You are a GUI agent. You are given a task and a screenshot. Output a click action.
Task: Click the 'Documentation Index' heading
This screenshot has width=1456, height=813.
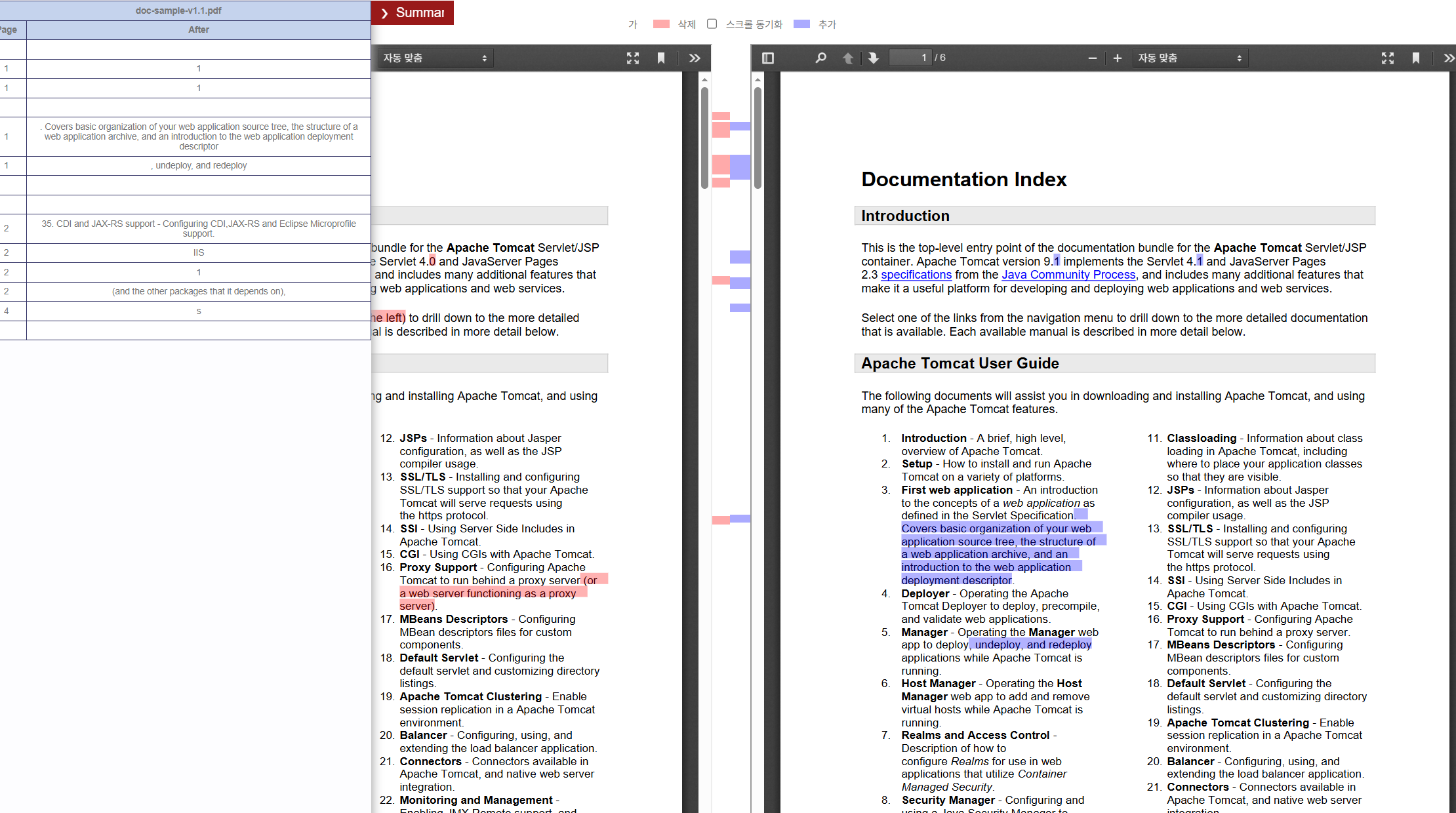[x=964, y=180]
